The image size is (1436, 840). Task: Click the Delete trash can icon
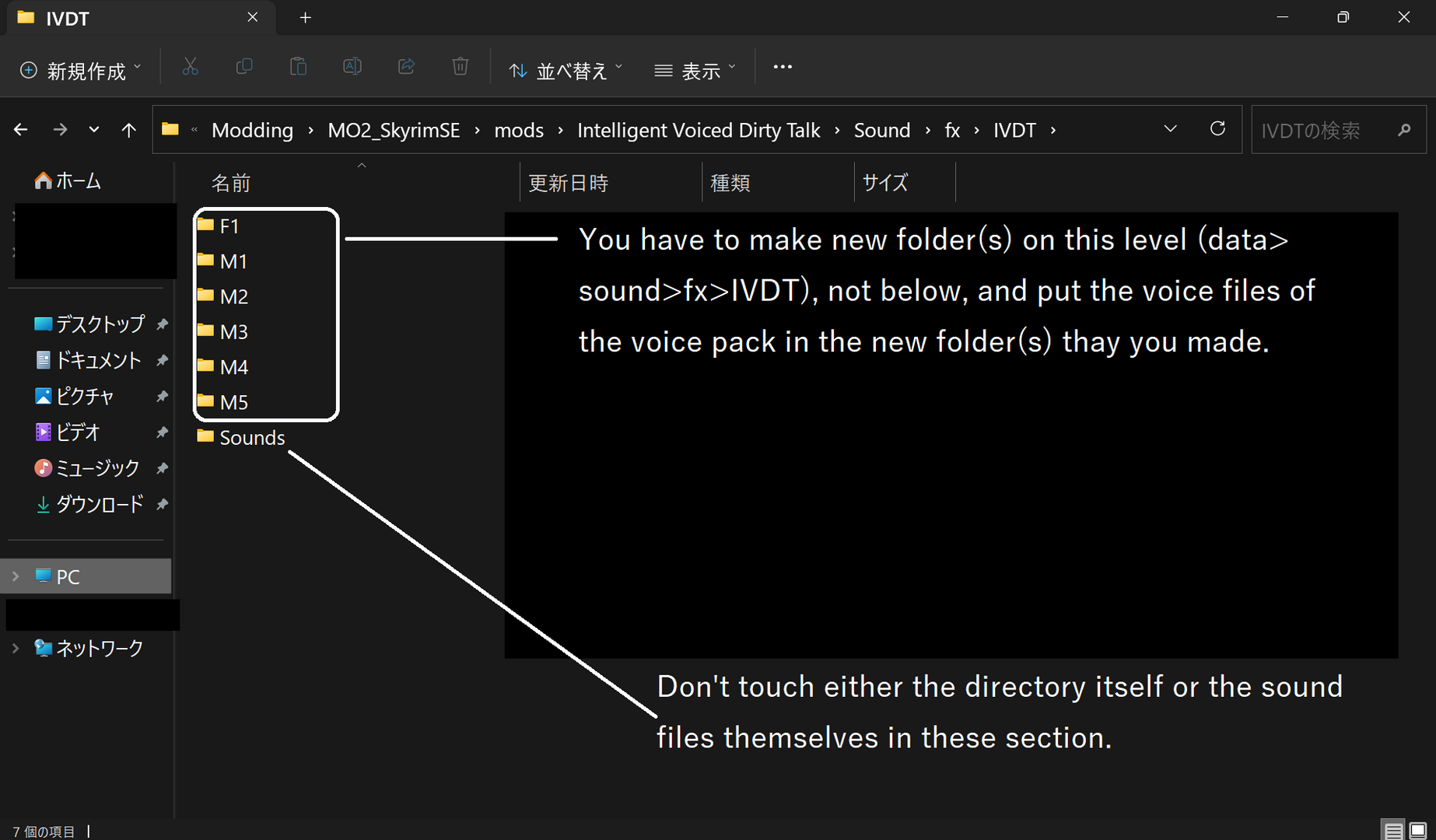[461, 67]
